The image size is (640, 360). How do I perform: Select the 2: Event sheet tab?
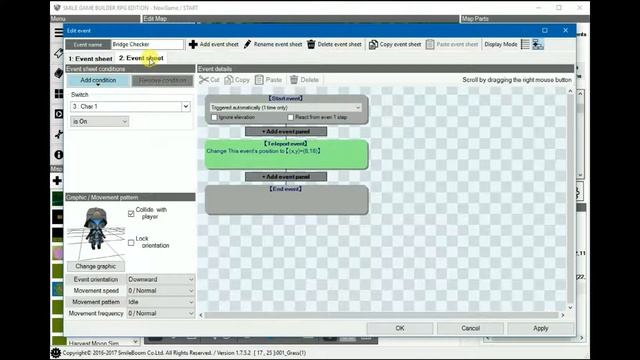point(141,58)
